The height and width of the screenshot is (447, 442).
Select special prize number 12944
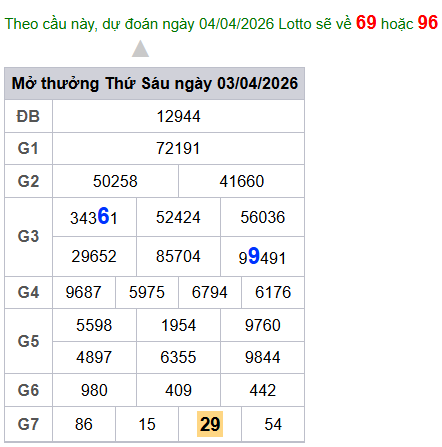(178, 116)
